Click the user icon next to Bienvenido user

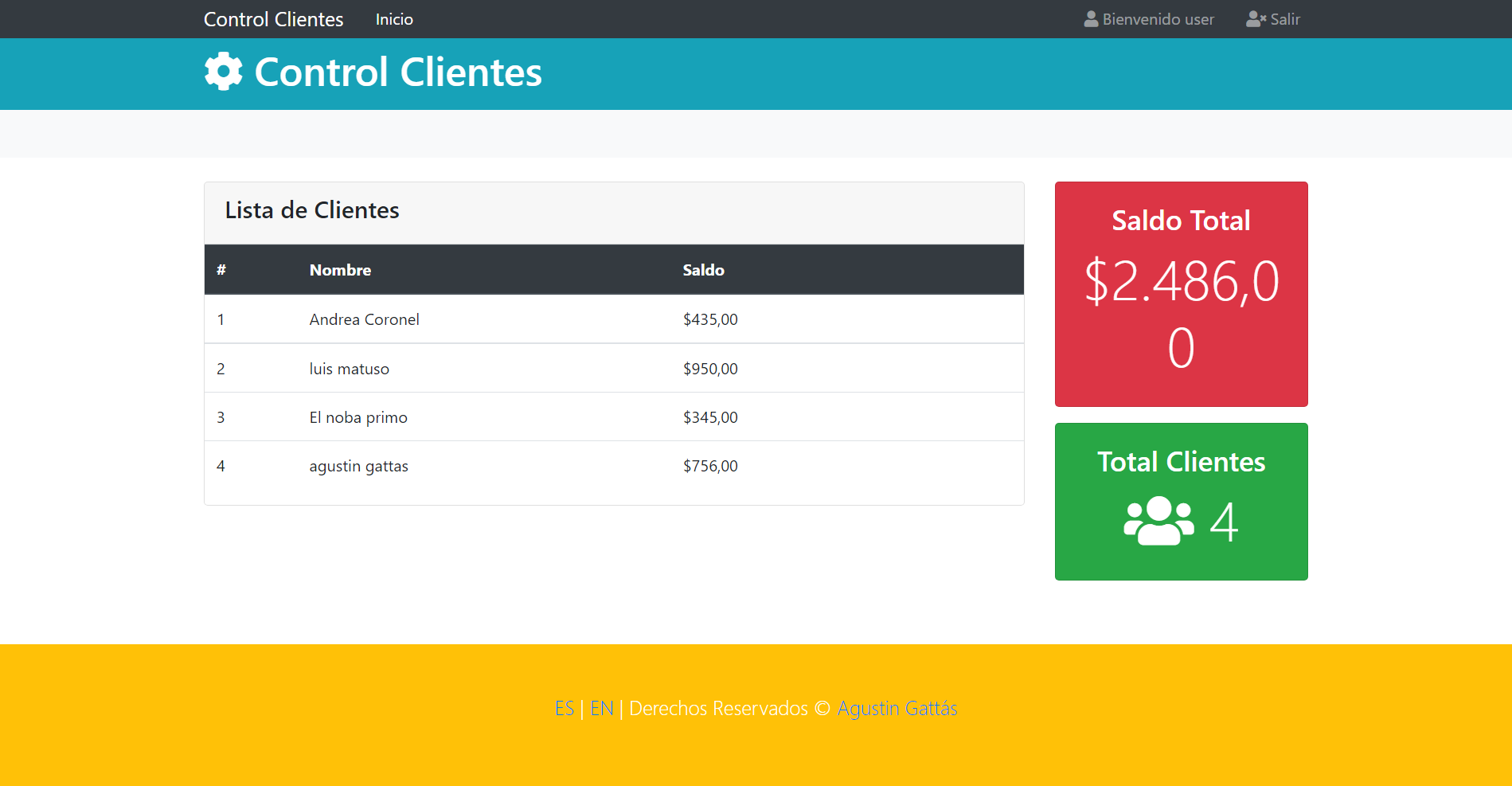[1091, 19]
